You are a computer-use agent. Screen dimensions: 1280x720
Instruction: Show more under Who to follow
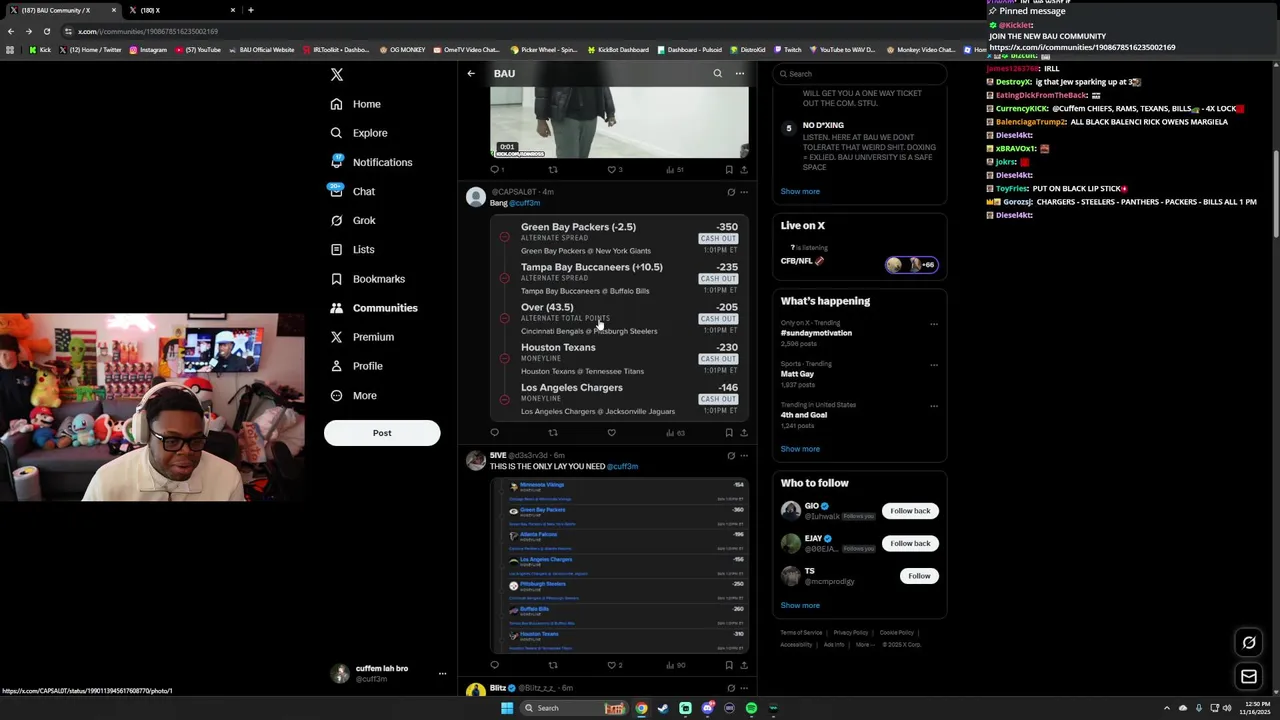800,605
